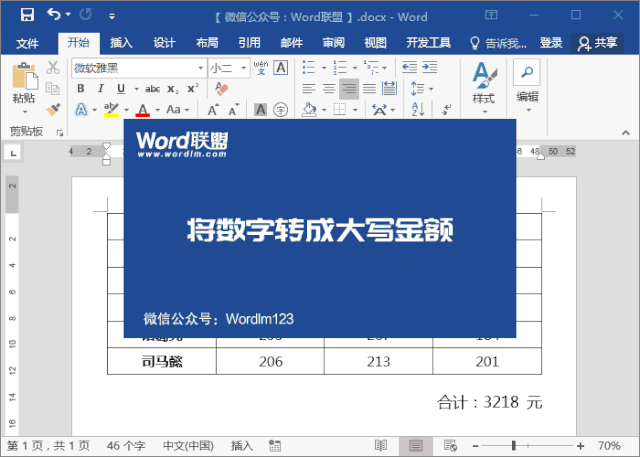Click the 登录 sign-in link
Screen dimensions: 640x457
(551, 42)
